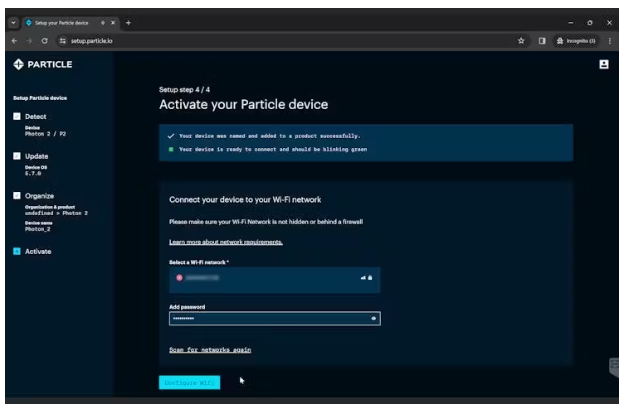This screenshot has height=411, width=627.
Task: Click 'Setup step 4 / 4' text
Action: [184, 90]
